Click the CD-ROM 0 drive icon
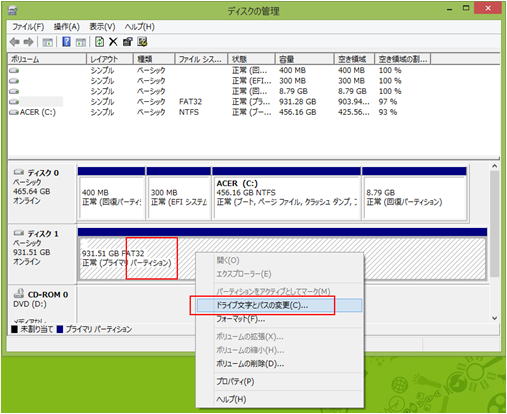Screen dimensions: 507x414 (19, 294)
